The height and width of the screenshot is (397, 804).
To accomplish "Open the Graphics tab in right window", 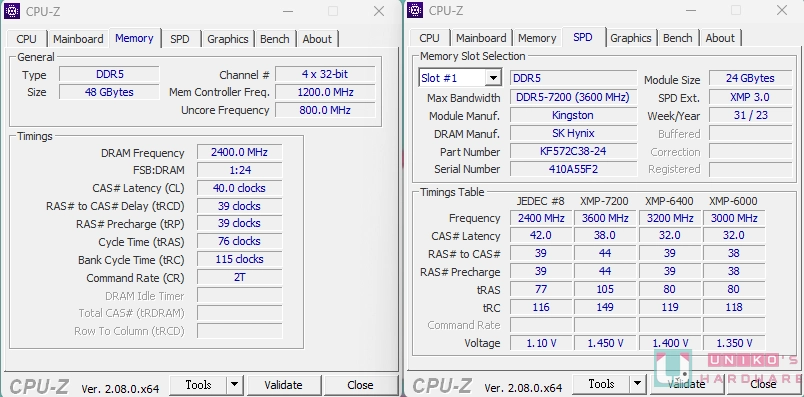I will tap(631, 38).
